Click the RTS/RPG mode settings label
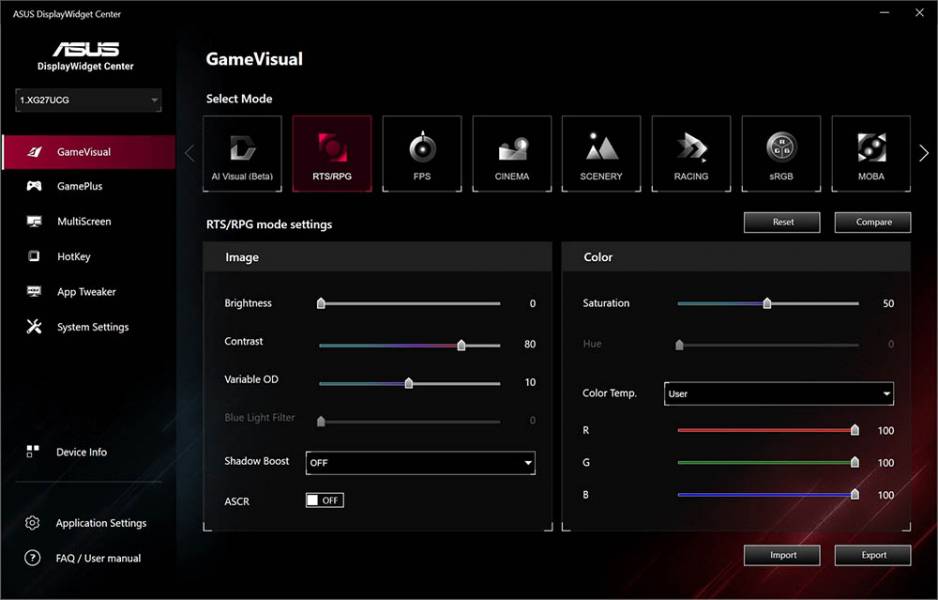The width and height of the screenshot is (938, 600). [269, 224]
